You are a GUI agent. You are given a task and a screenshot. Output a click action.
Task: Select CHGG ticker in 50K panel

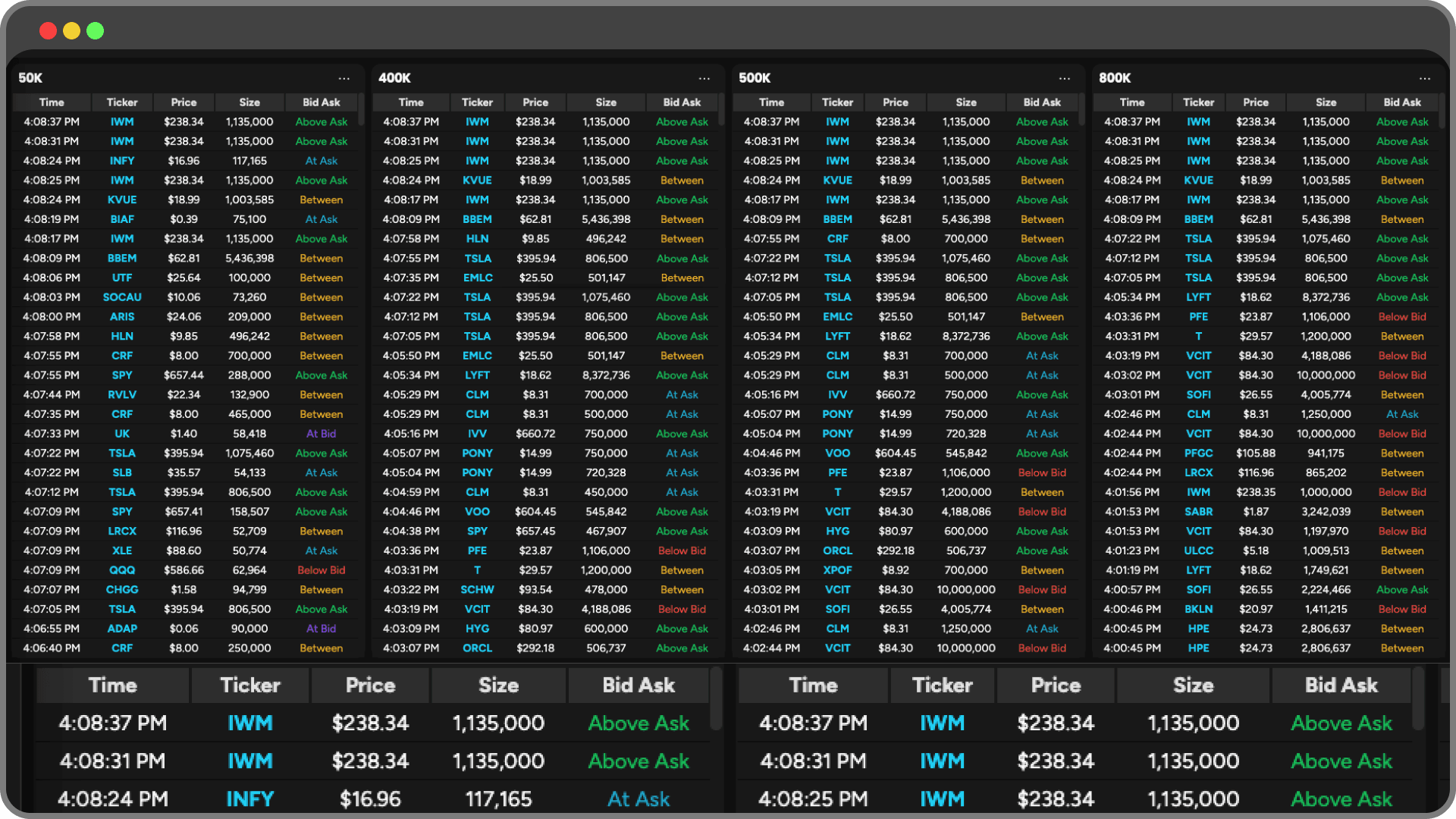(x=122, y=590)
